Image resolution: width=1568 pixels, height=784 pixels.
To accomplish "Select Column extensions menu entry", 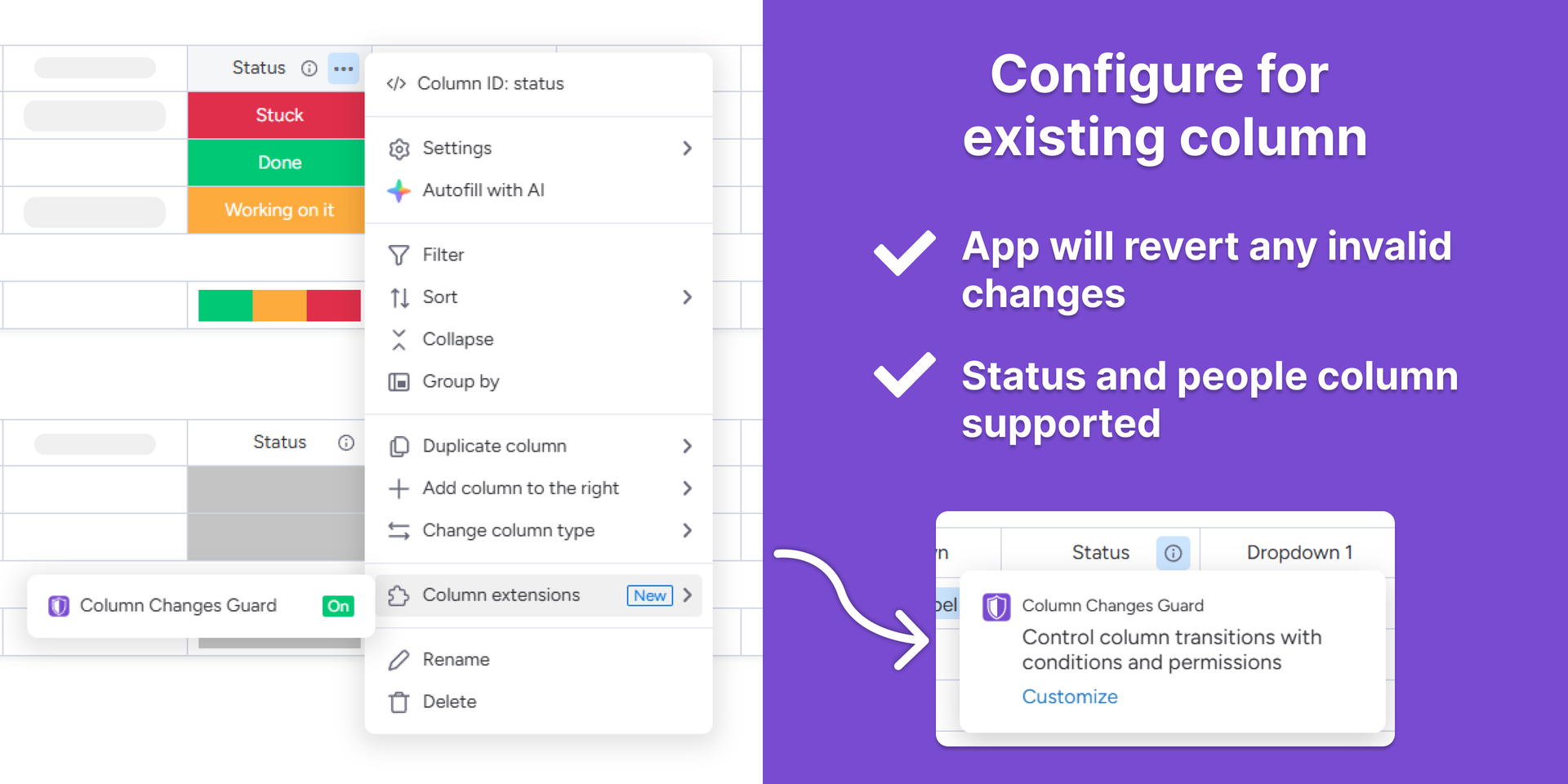I will point(539,595).
